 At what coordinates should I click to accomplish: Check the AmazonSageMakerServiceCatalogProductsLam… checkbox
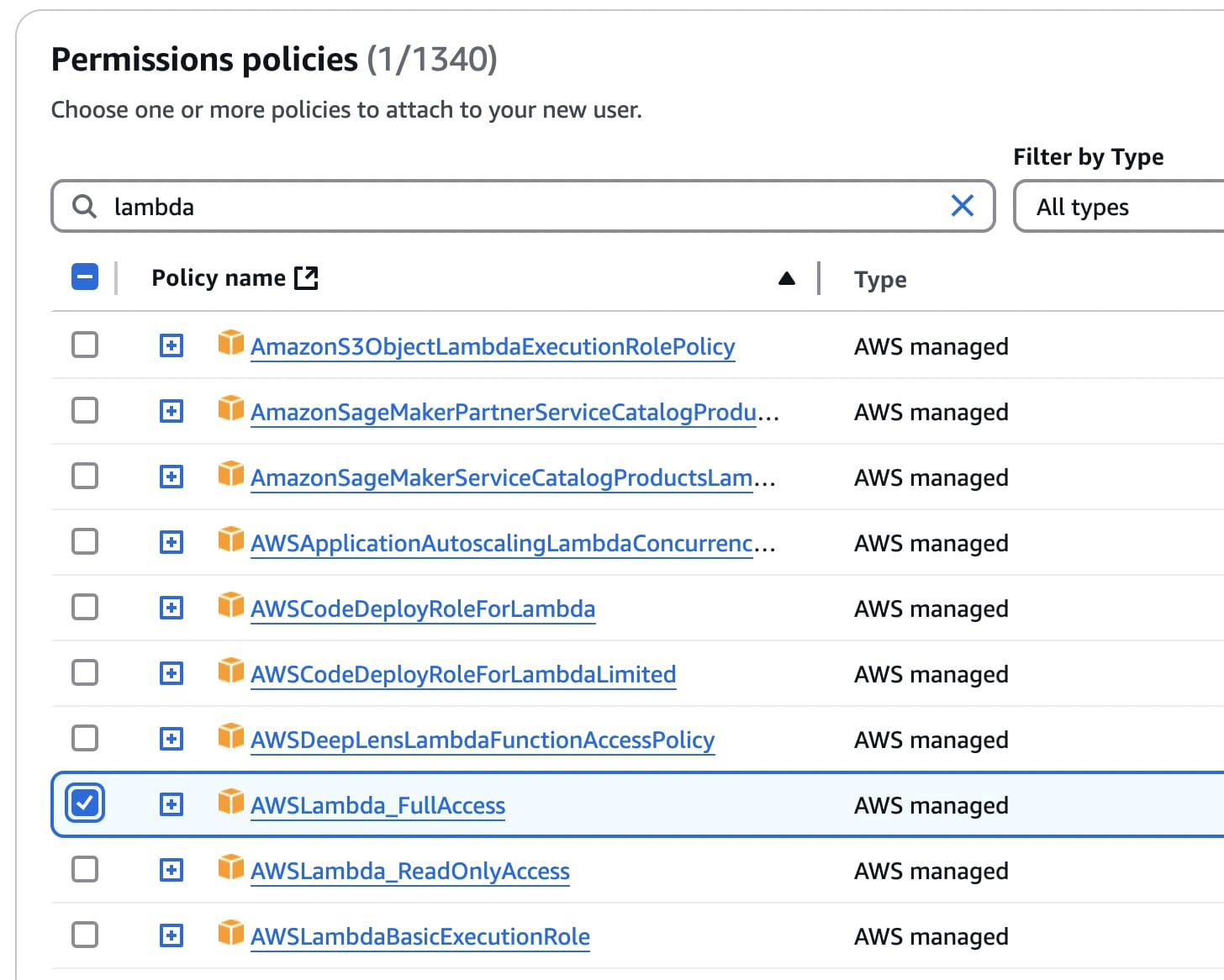point(85,476)
